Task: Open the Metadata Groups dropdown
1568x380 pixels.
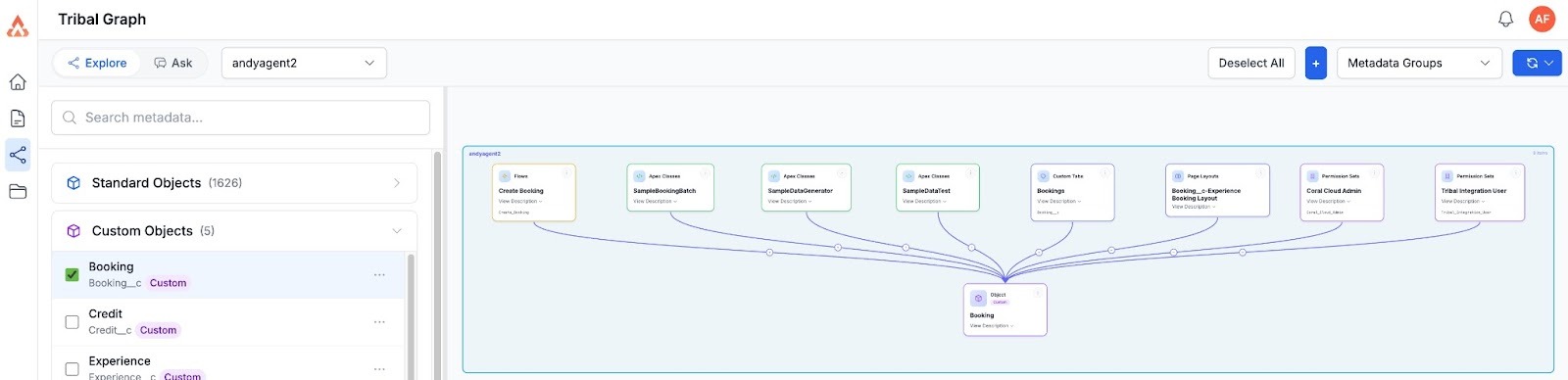Action: coord(1419,63)
